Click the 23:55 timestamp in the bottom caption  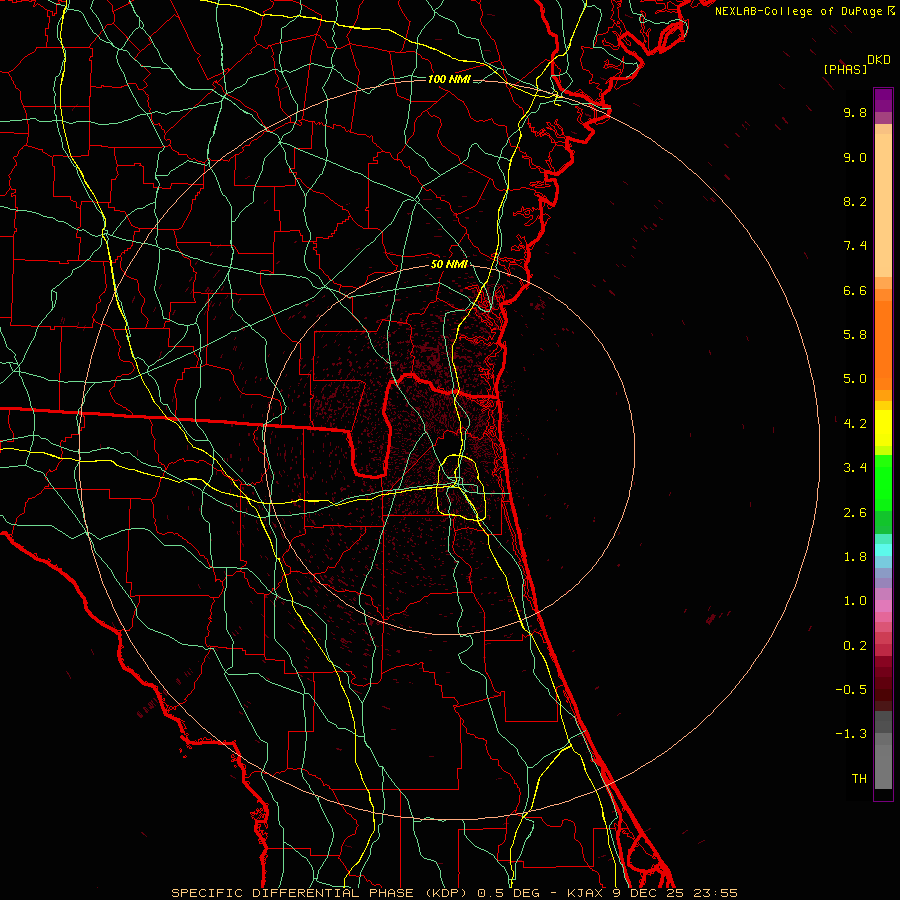click(x=718, y=893)
